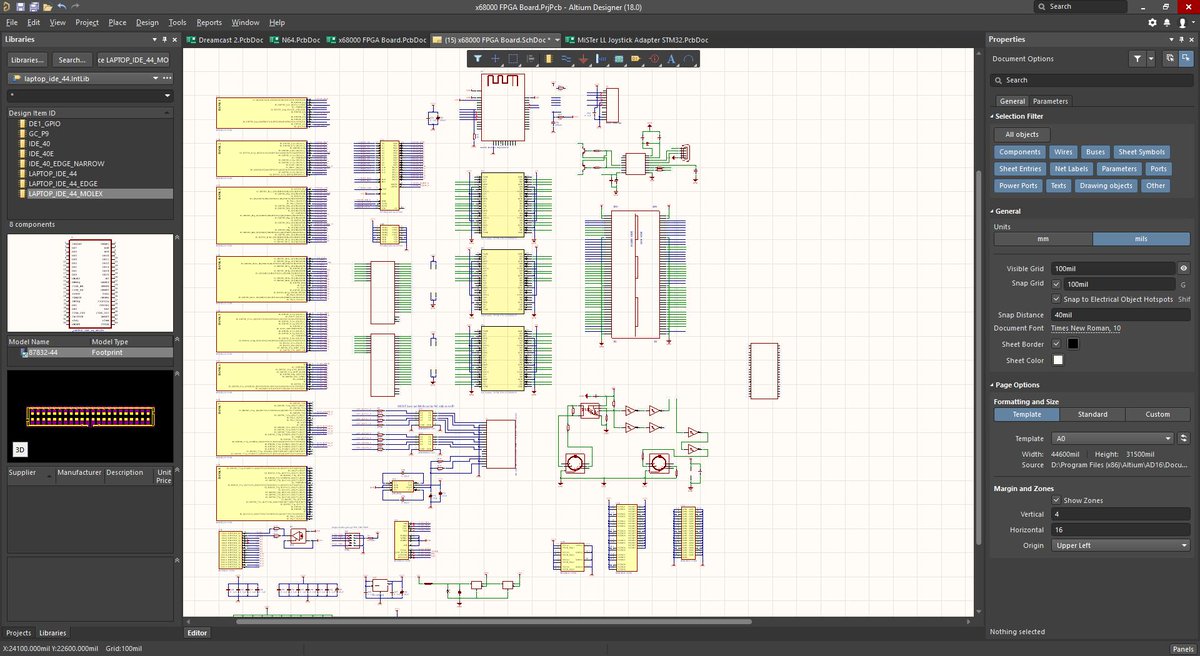Viewport: 1200px width, 656px height.
Task: Open the Template A0 dropdown
Action: click(1112, 438)
